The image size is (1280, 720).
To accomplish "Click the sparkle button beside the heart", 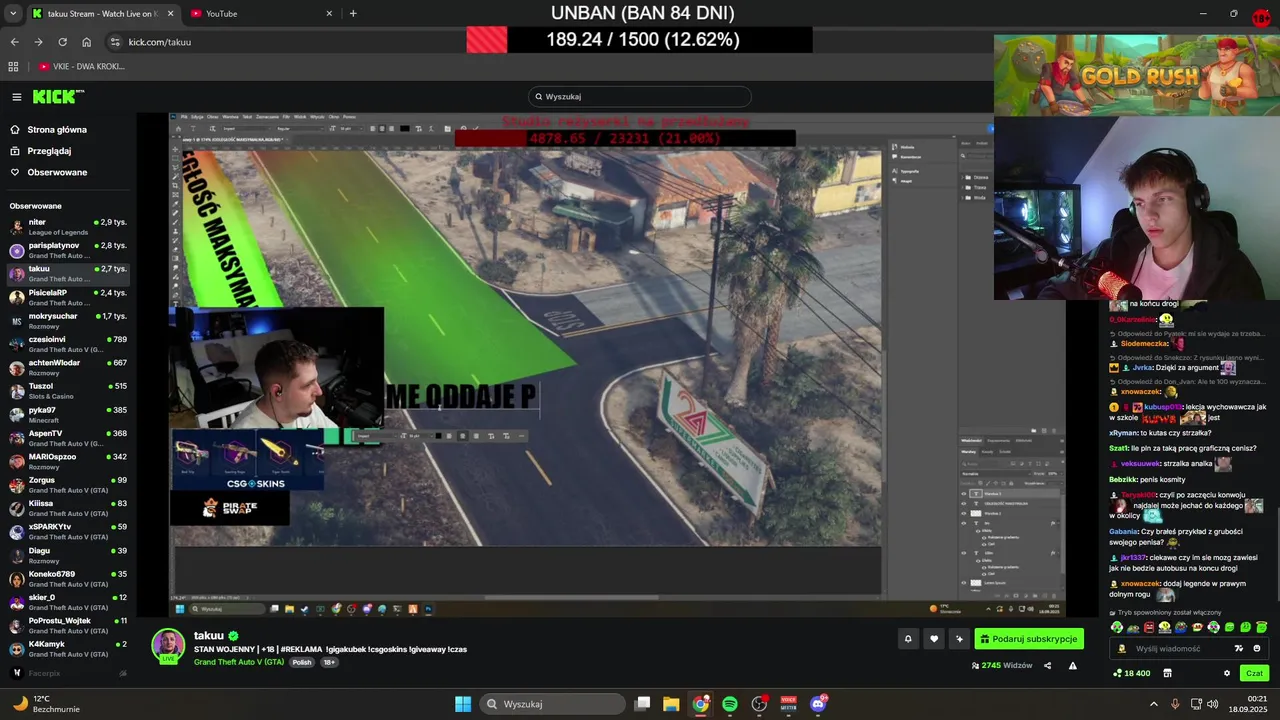I will click(x=960, y=639).
